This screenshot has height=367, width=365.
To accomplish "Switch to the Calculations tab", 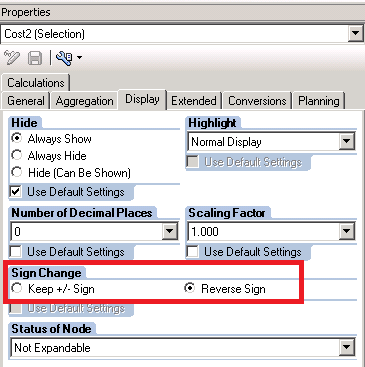I will [x=36, y=83].
